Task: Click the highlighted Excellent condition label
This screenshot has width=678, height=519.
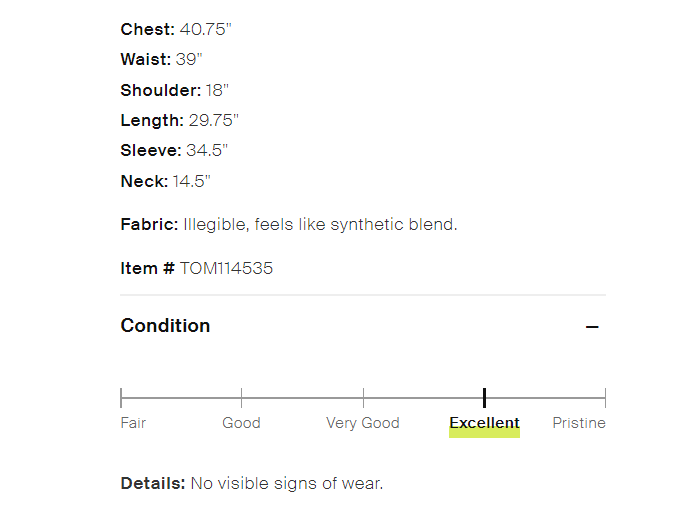Action: click(x=484, y=423)
